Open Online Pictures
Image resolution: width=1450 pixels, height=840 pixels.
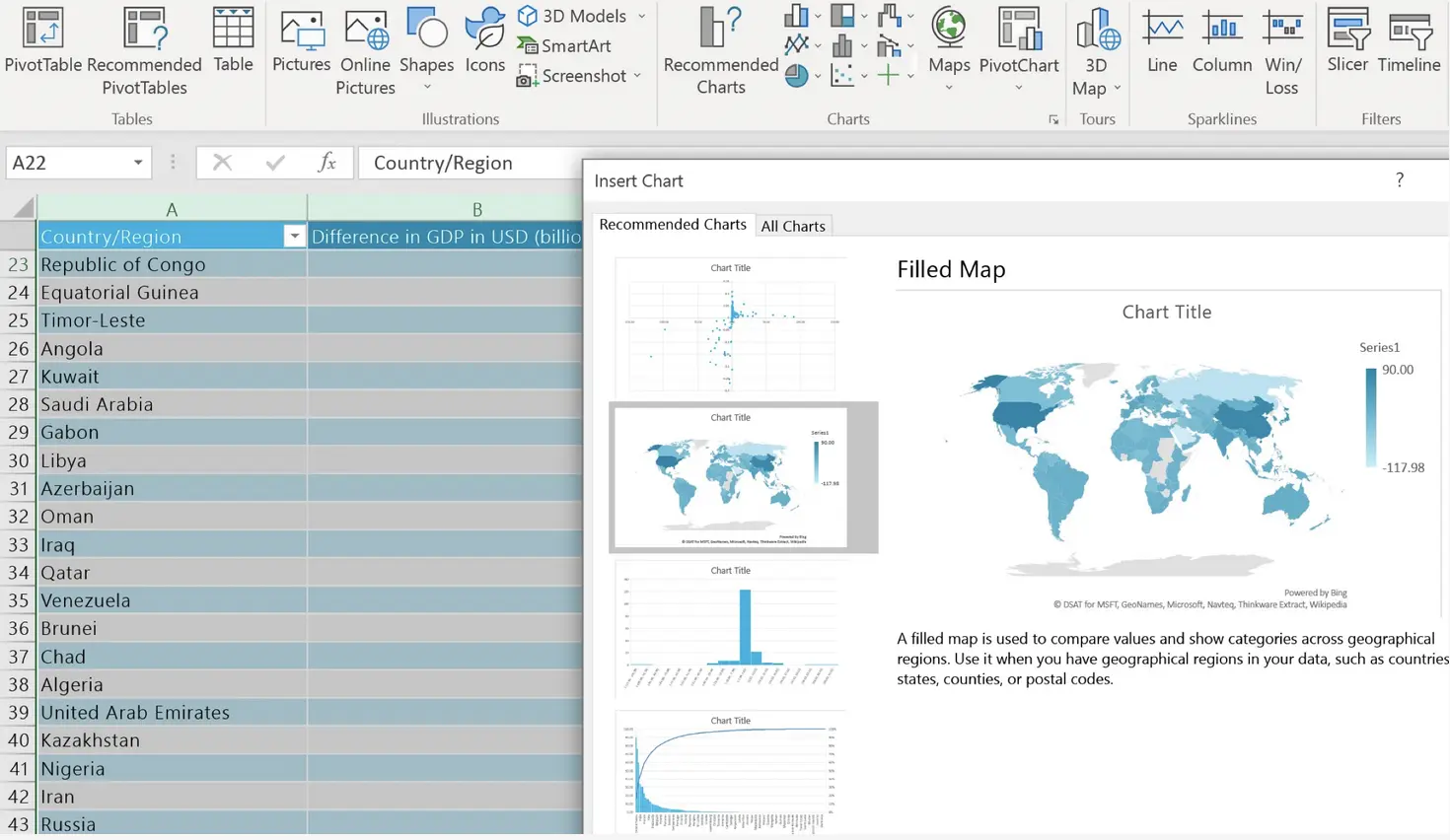pyautogui.click(x=365, y=51)
